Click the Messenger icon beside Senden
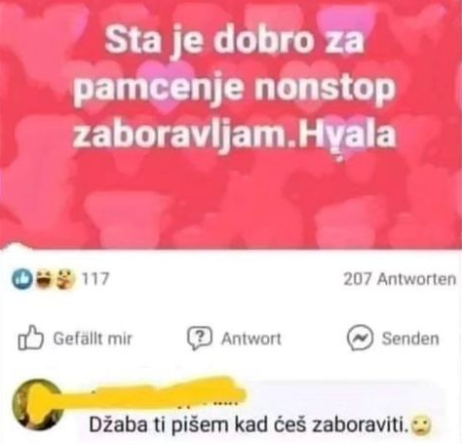The width and height of the screenshot is (462, 445). point(360,338)
